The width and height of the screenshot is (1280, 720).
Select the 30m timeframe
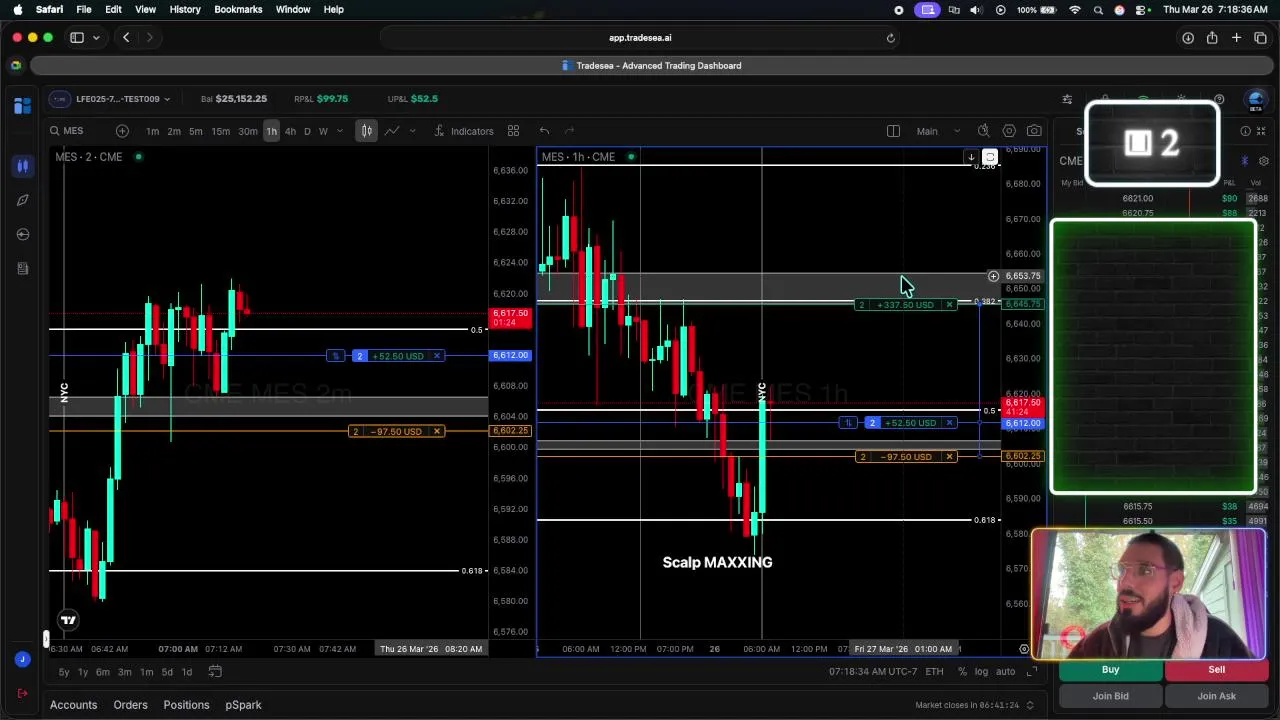pos(247,131)
